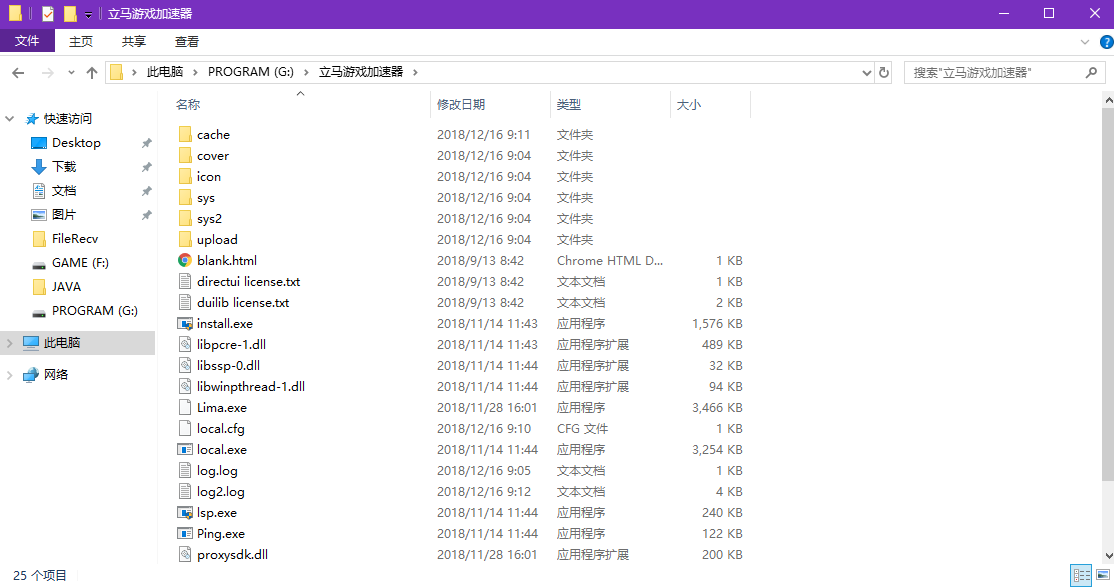Select the upload folder name

coord(217,239)
